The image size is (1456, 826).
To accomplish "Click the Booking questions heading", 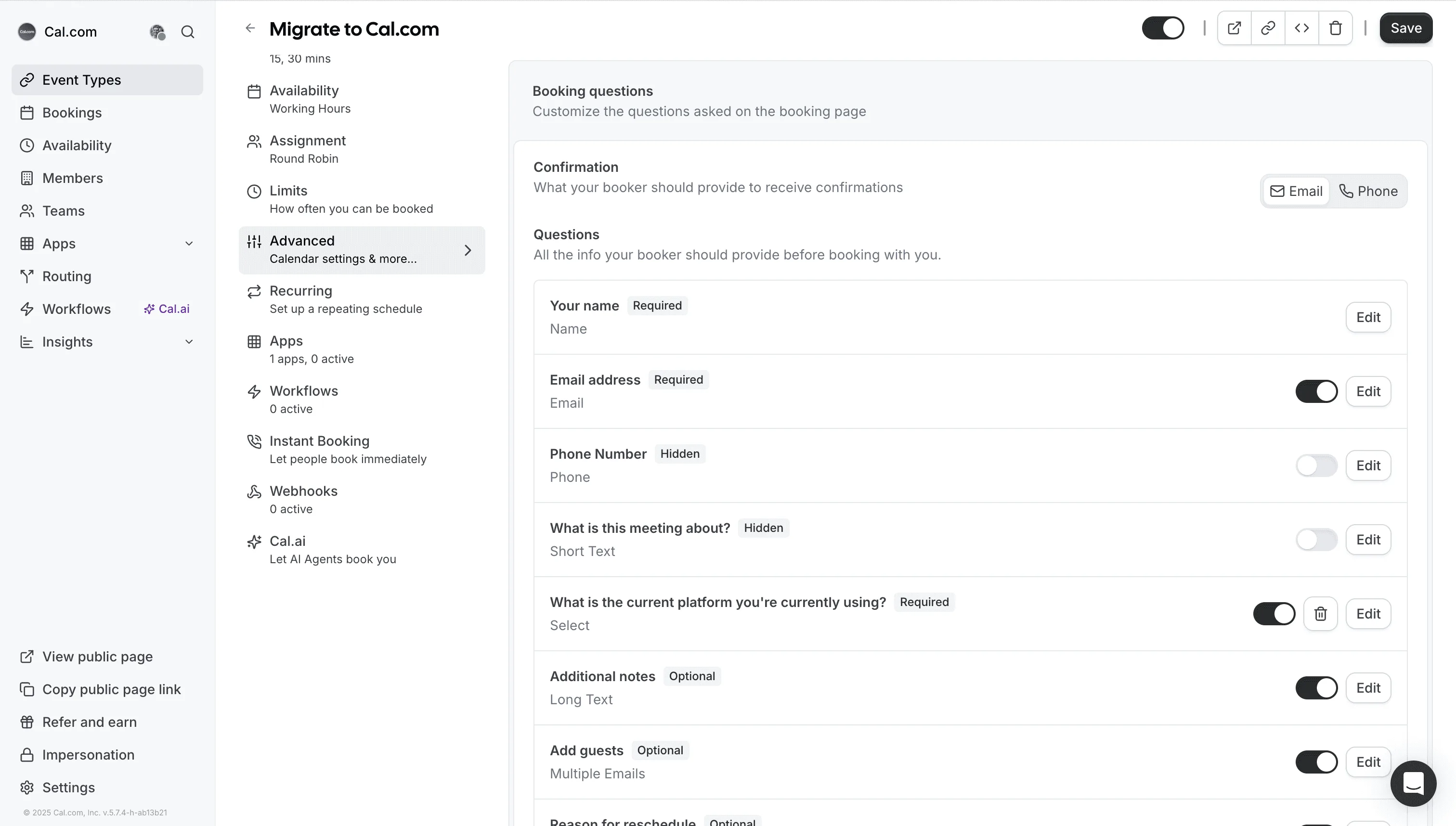I will (x=592, y=91).
